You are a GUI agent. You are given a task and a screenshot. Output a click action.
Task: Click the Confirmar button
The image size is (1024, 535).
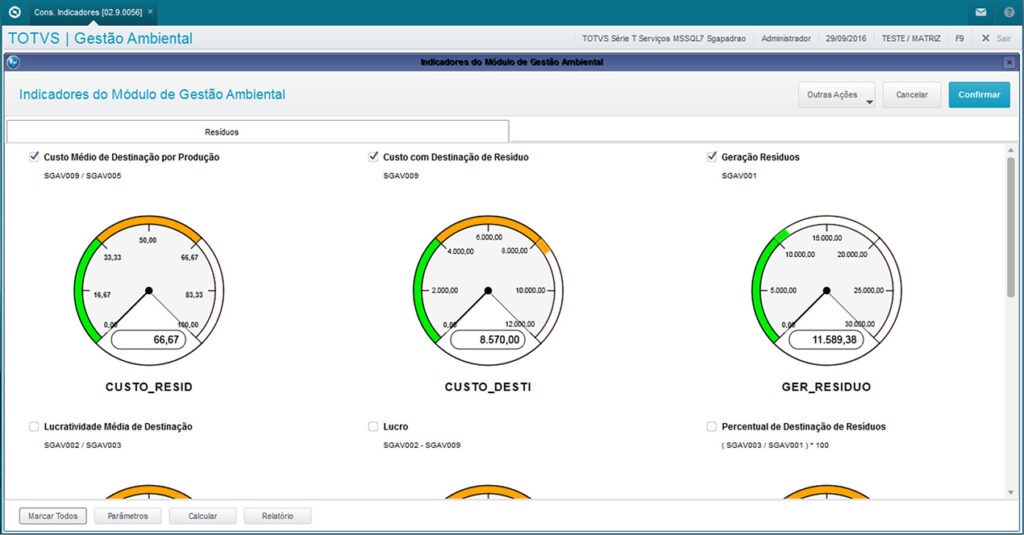pos(979,95)
